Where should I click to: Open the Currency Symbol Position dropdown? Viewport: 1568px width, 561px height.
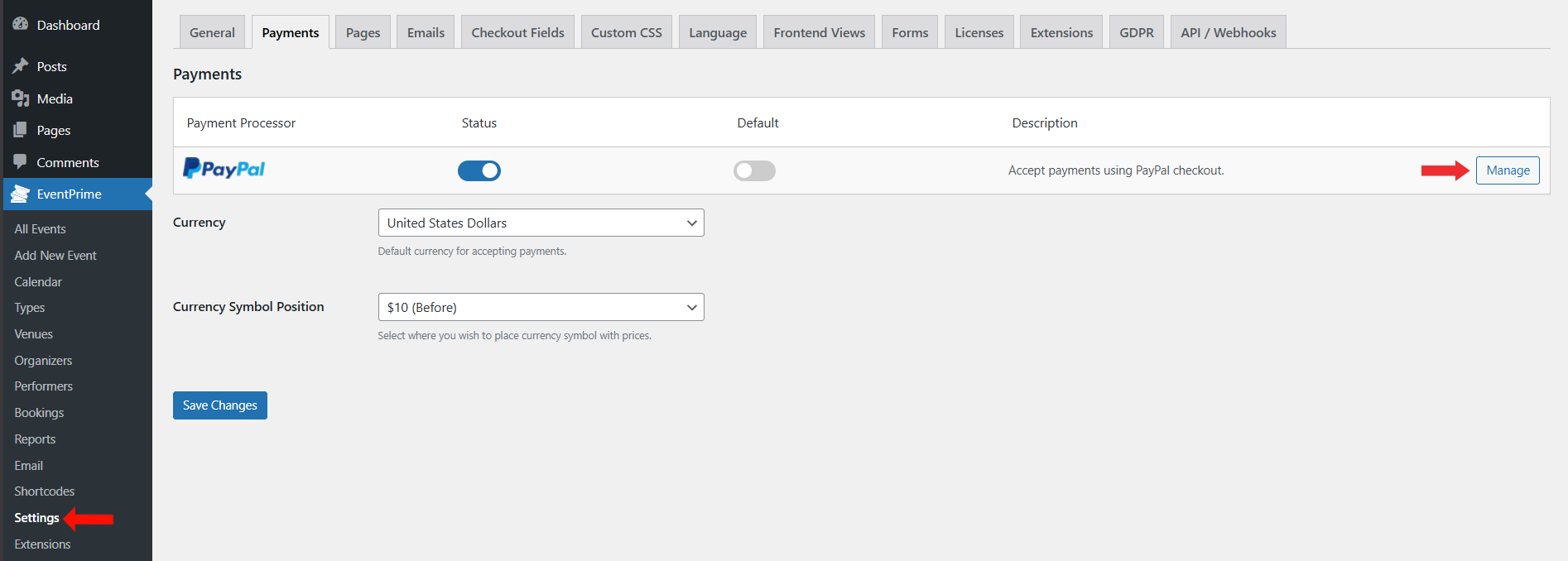click(x=541, y=307)
